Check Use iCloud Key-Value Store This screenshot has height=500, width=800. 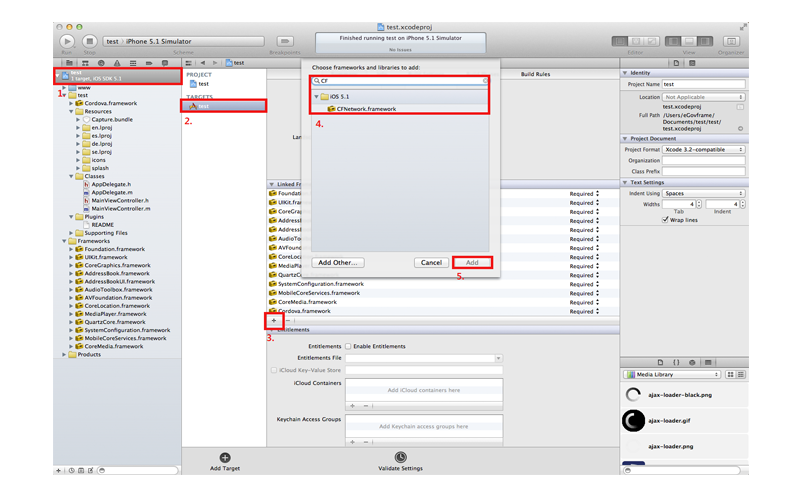tap(275, 370)
